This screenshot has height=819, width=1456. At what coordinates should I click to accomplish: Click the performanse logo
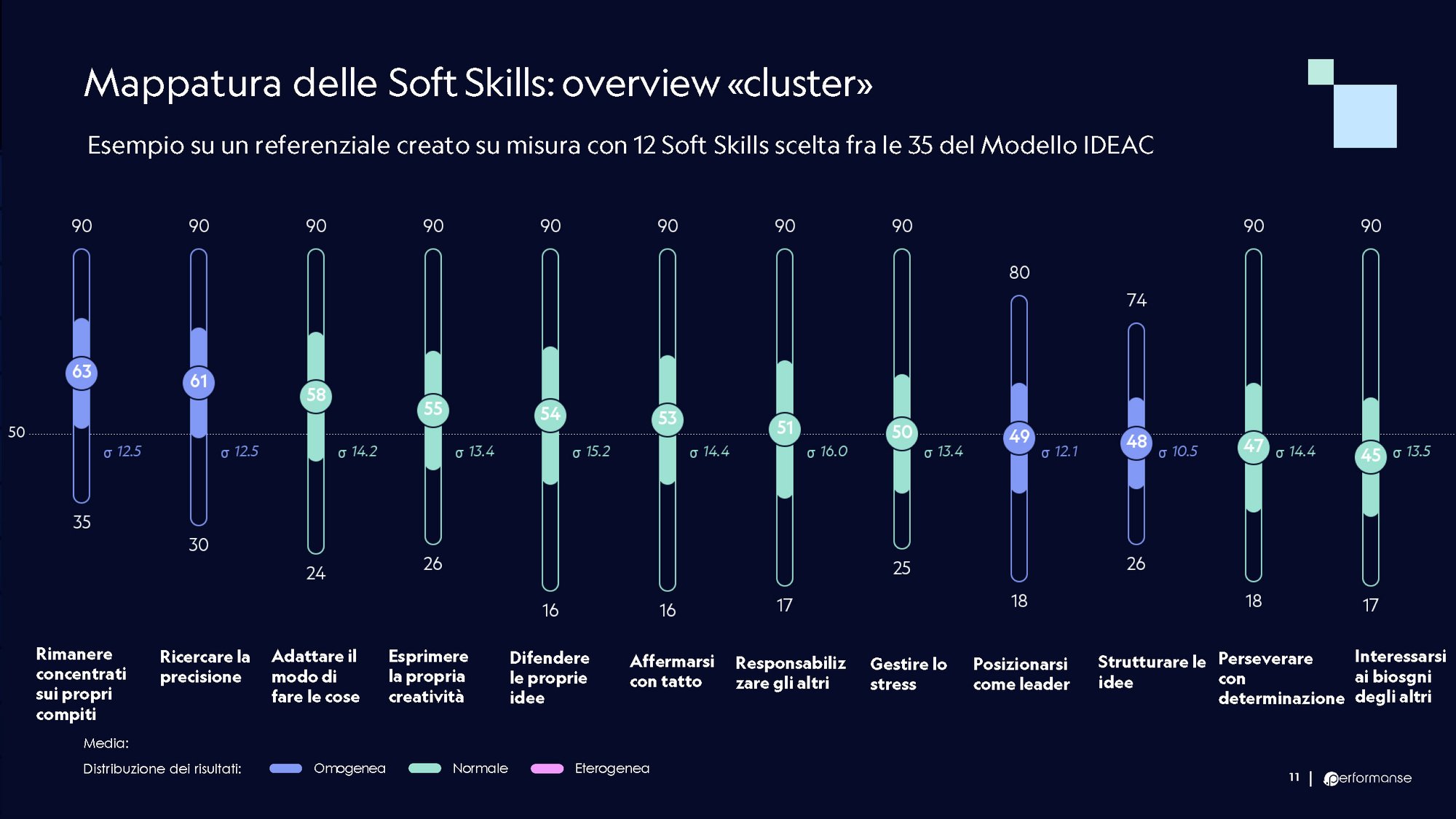pyautogui.click(x=1367, y=778)
